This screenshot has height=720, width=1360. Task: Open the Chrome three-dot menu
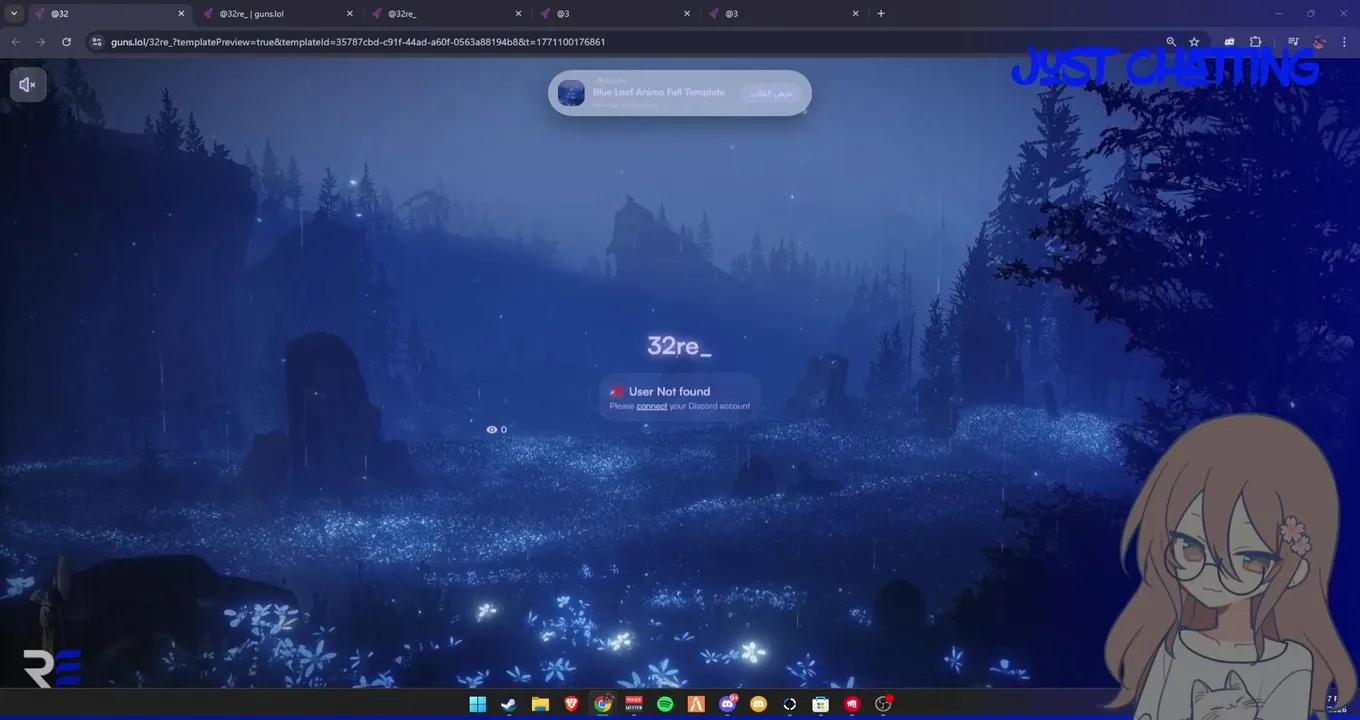[x=1345, y=42]
